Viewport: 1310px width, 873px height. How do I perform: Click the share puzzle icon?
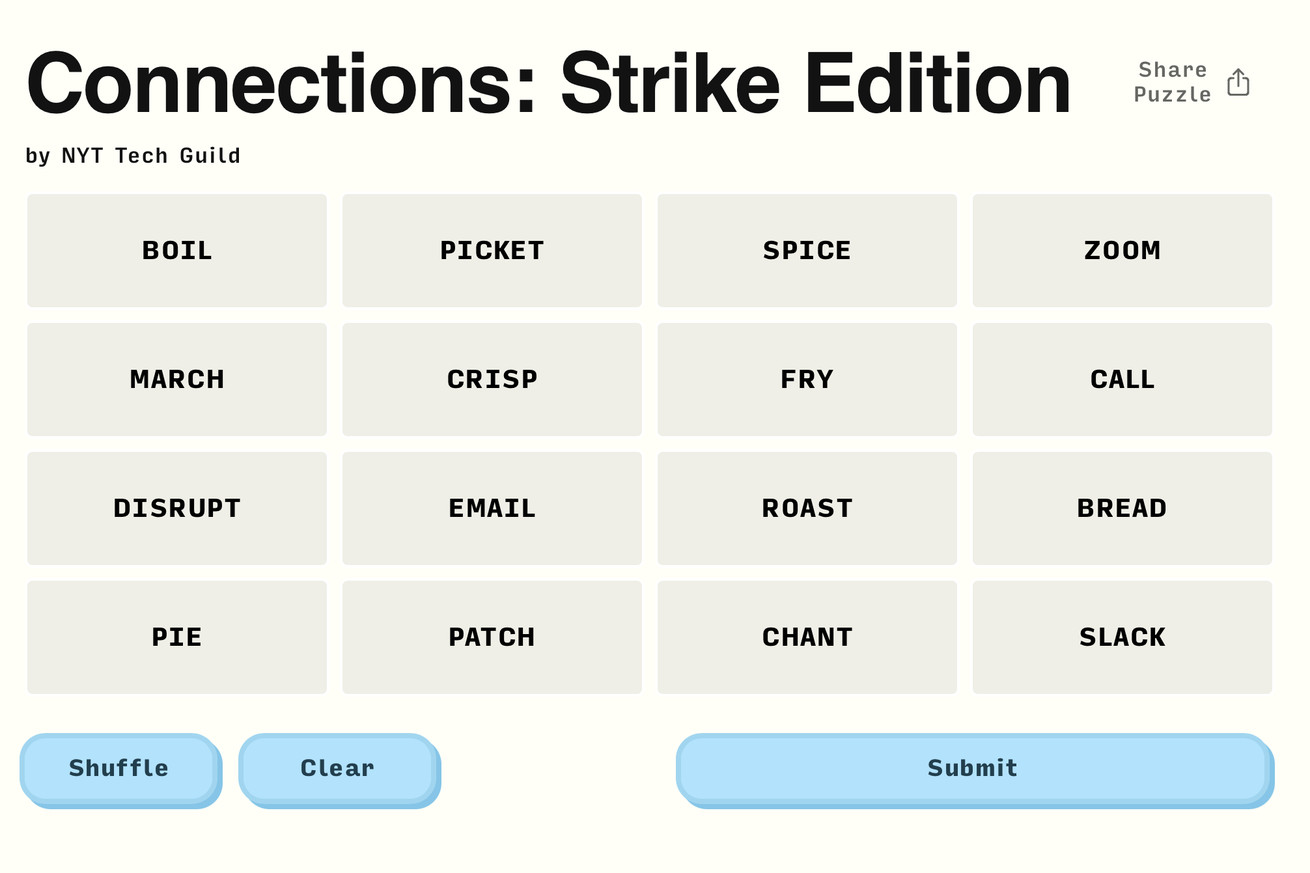pyautogui.click(x=1238, y=82)
